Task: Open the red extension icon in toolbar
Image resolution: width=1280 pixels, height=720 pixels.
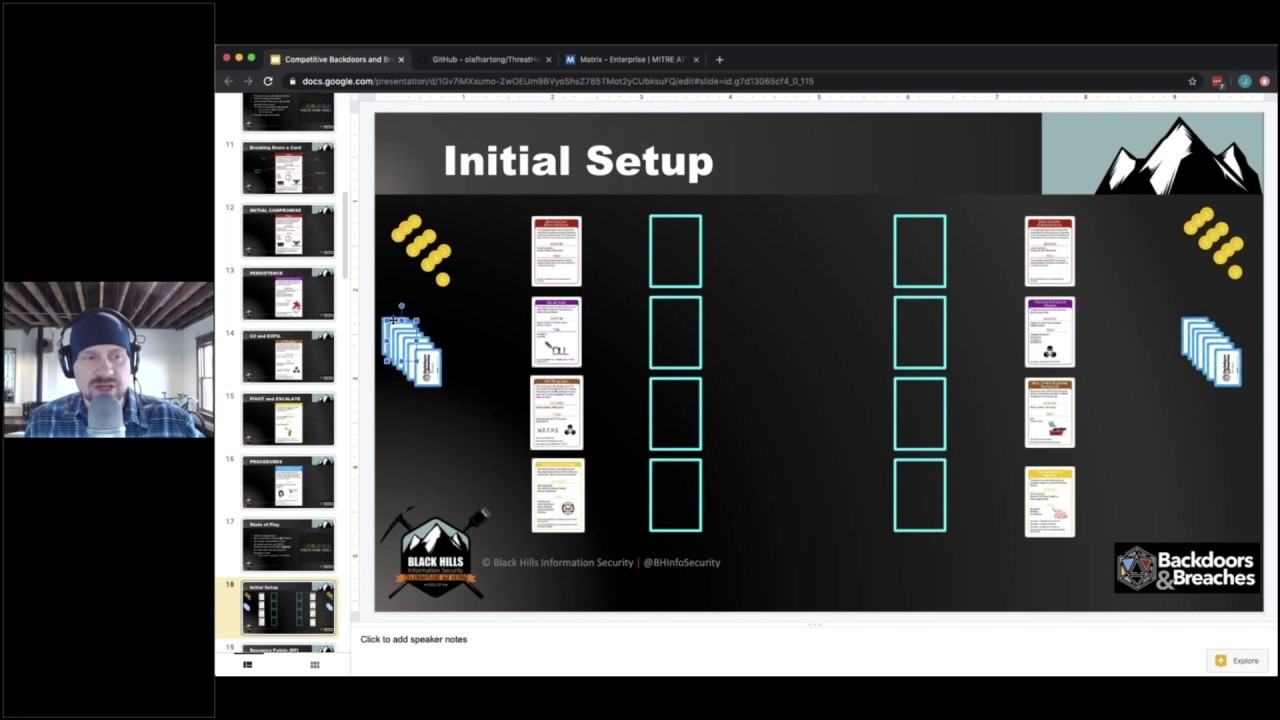Action: pos(1217,81)
